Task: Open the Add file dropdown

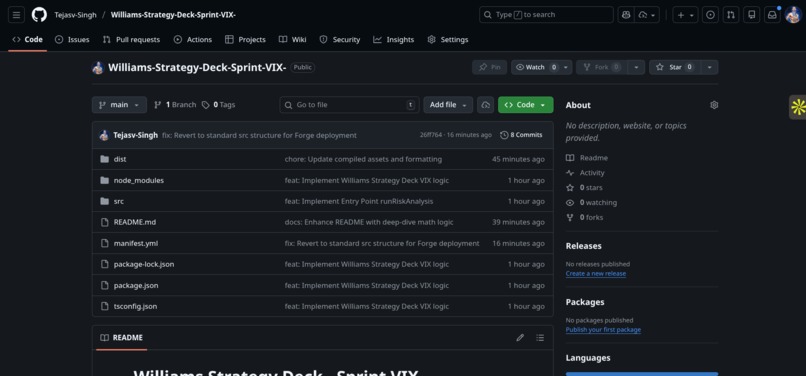Action: (448, 105)
